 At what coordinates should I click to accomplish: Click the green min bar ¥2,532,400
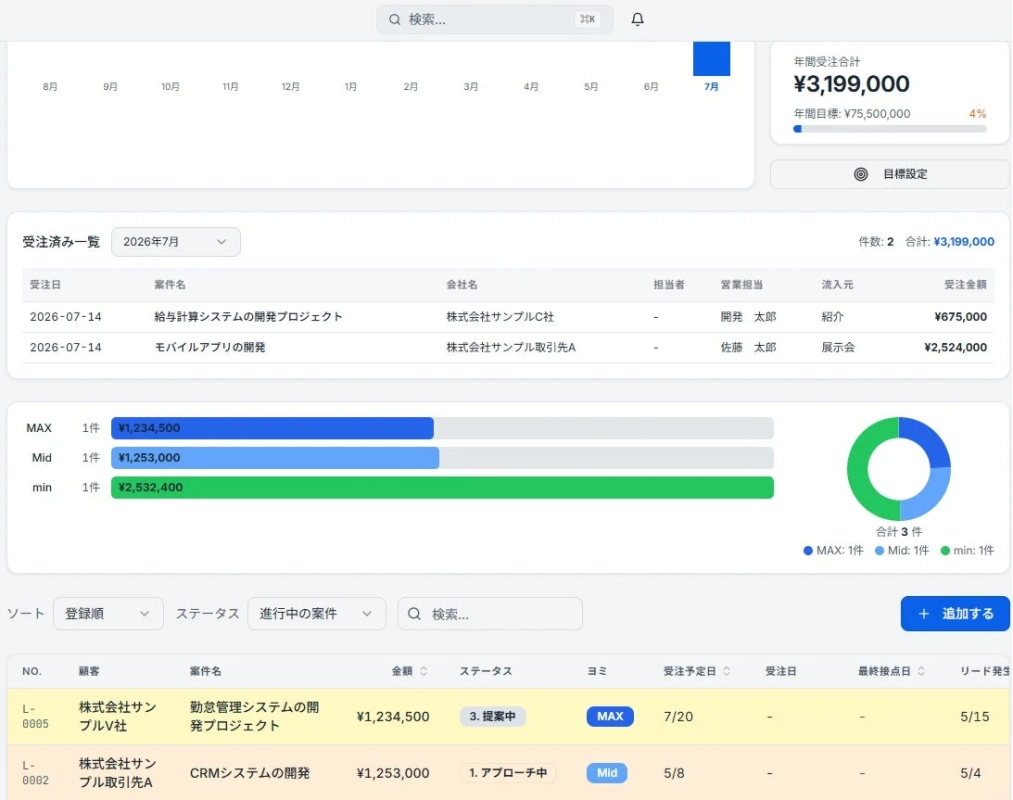pos(442,487)
